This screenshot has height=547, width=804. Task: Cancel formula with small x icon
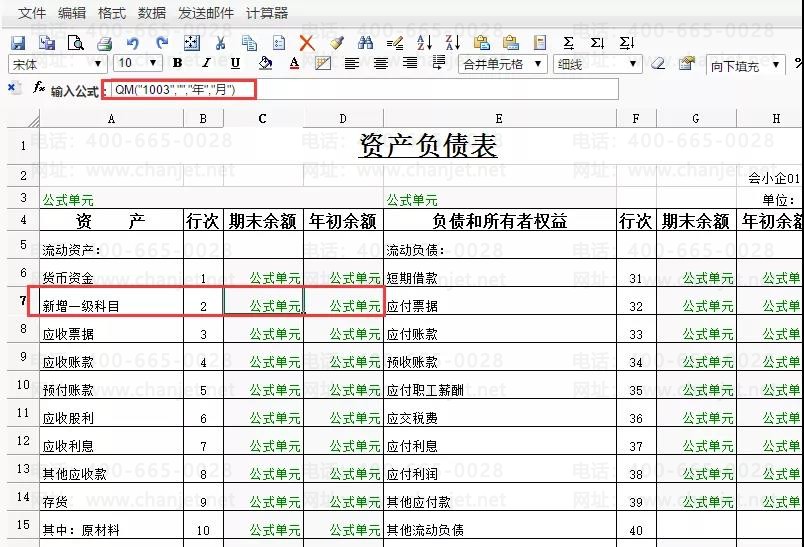(x=12, y=87)
